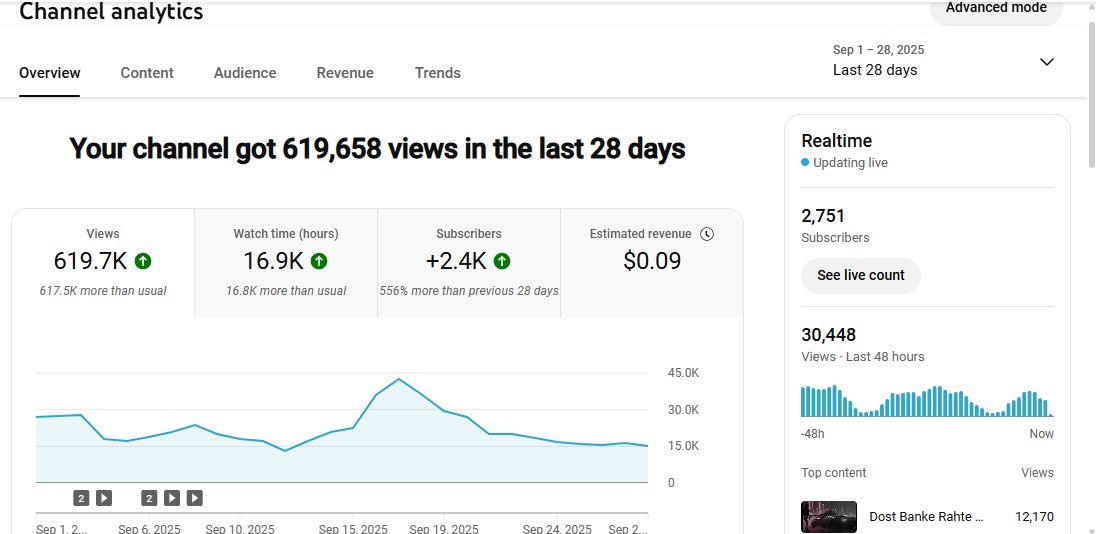Click the clock icon beside Estimated revenue
1096x534 pixels.
(707, 234)
